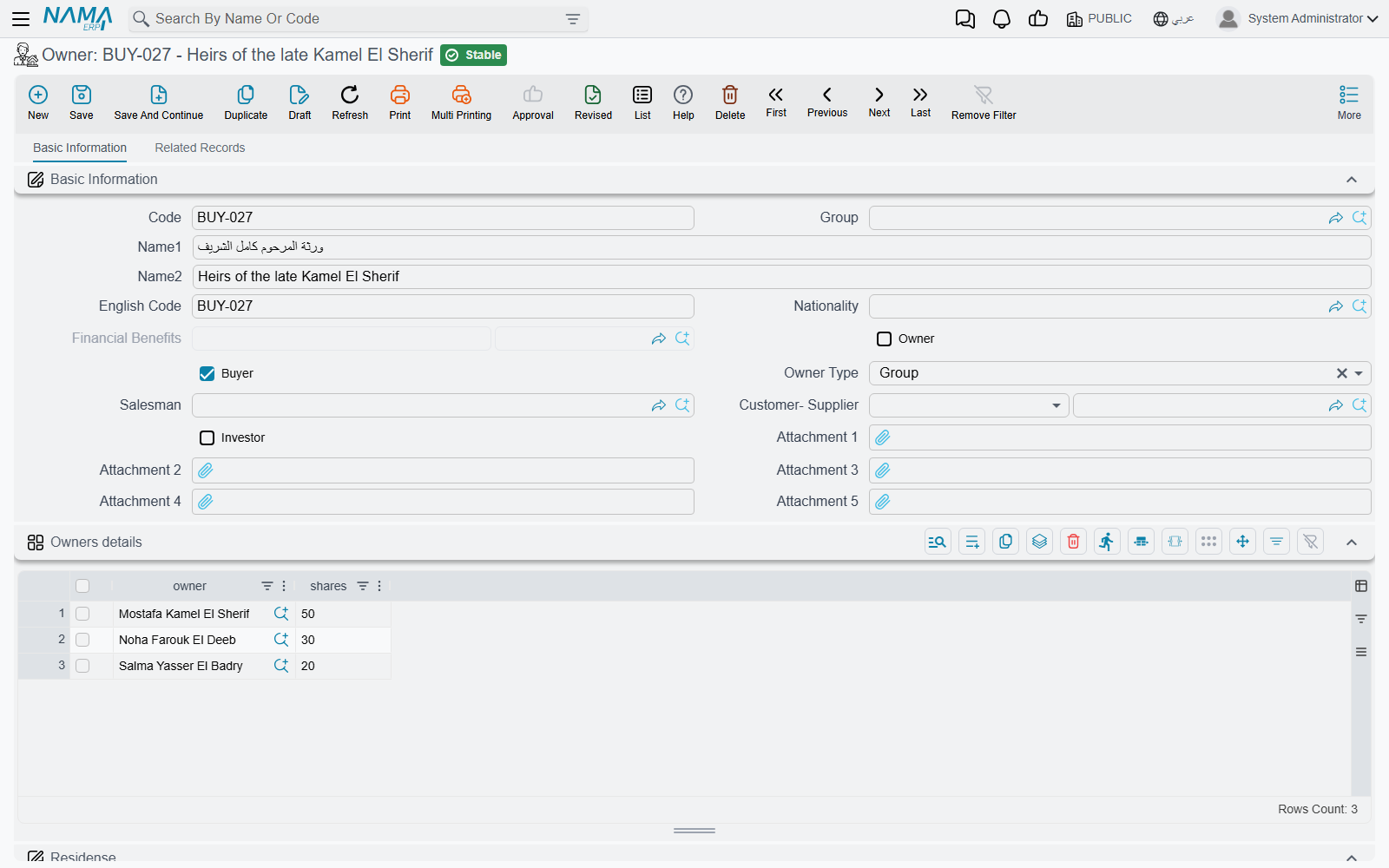The height and width of the screenshot is (868, 1389).
Task: Tick the select-all checkbox in grid header
Action: (x=82, y=586)
